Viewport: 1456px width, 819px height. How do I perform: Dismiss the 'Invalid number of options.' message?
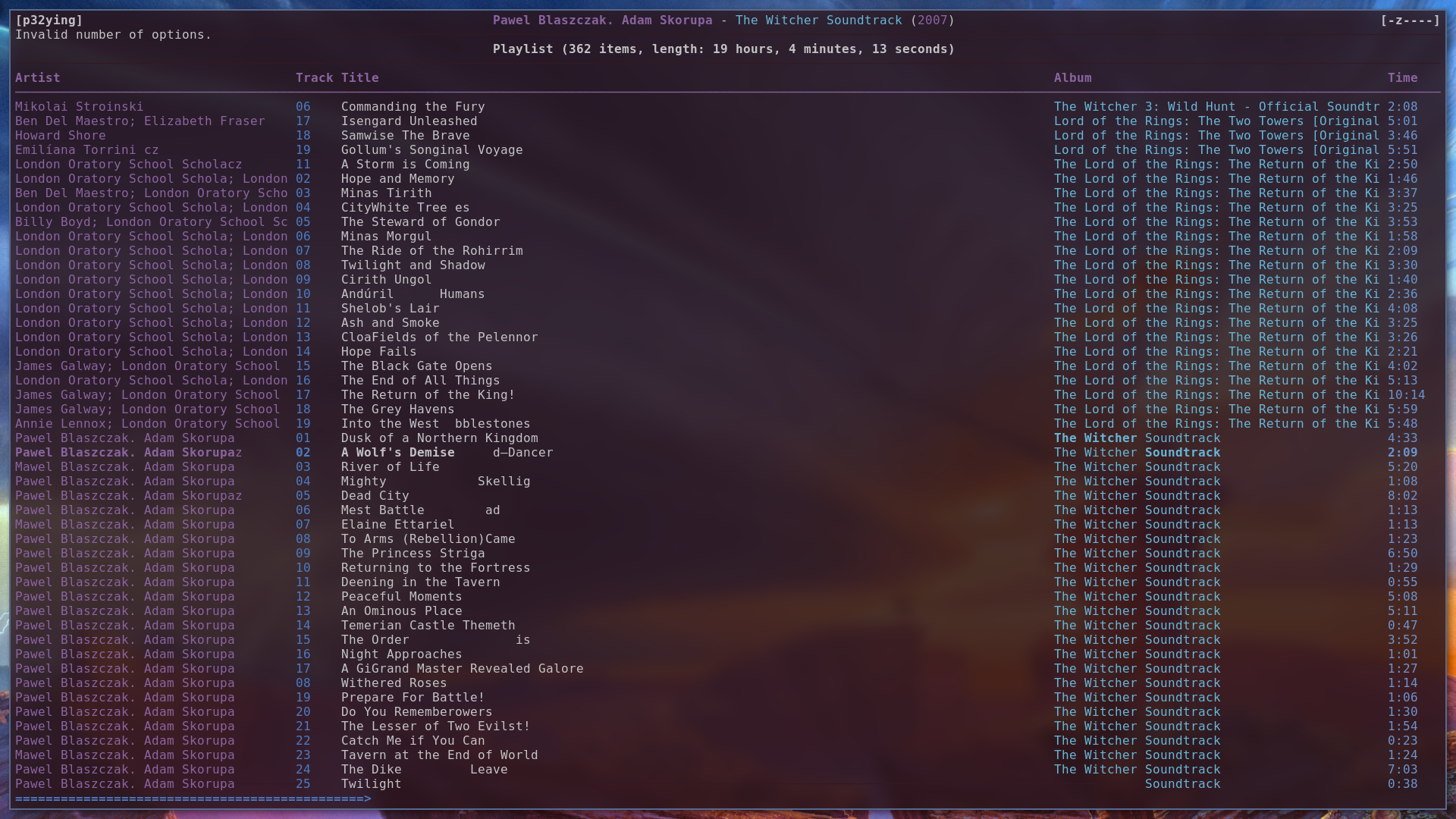(112, 35)
